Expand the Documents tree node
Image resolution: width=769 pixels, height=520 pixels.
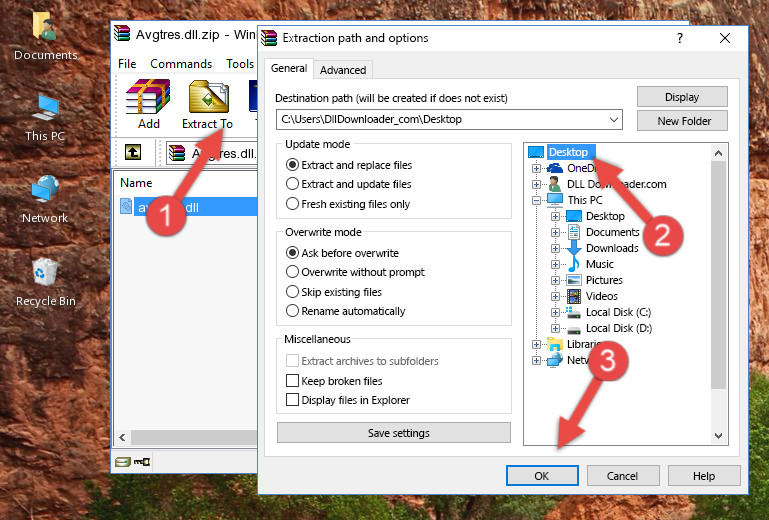click(x=555, y=233)
